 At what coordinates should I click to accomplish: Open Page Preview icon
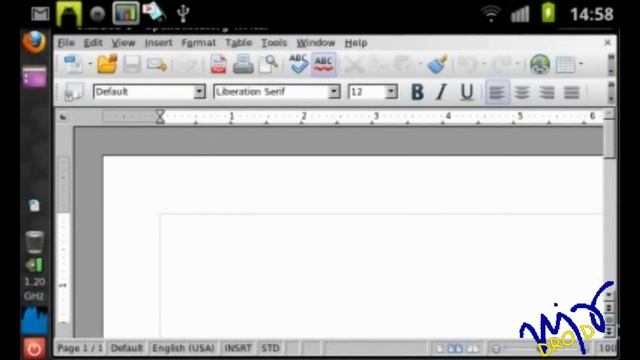(x=269, y=64)
